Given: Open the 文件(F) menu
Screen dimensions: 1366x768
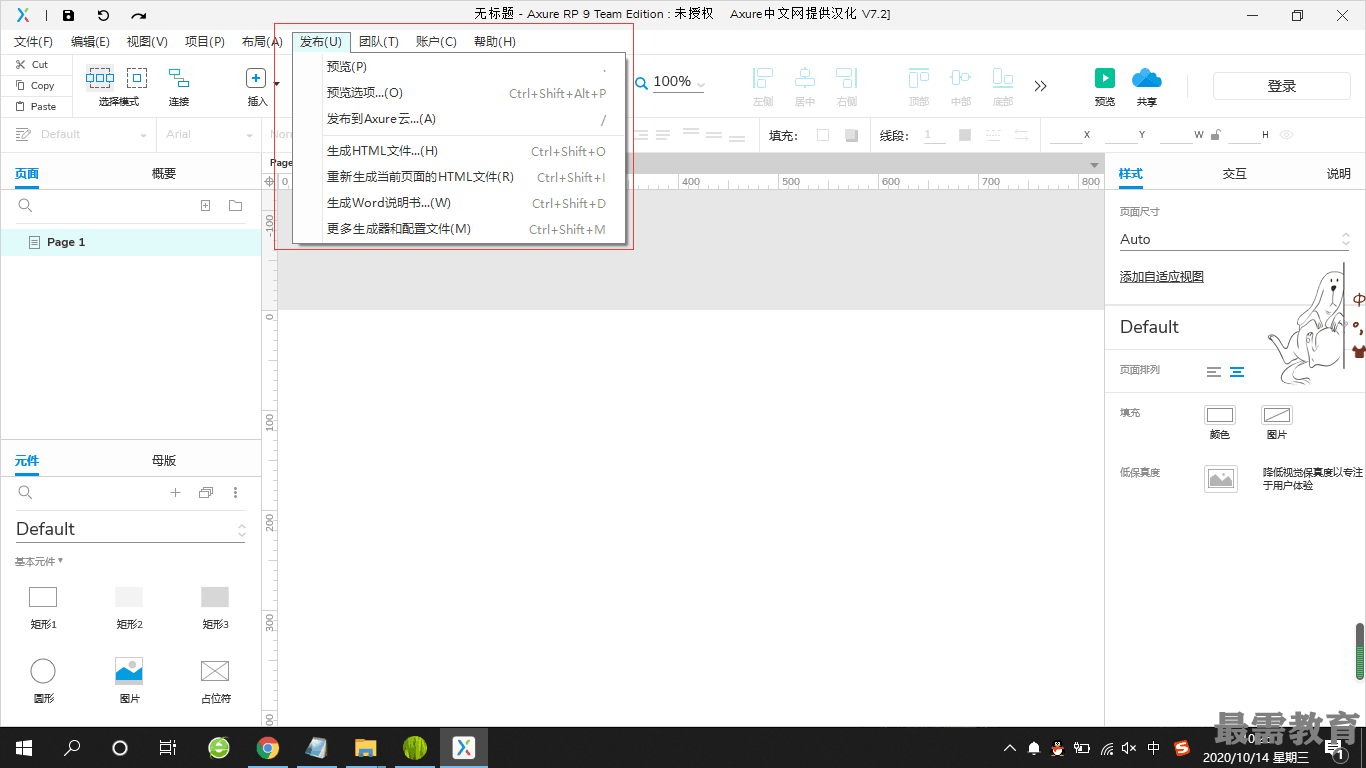Looking at the screenshot, I should [x=34, y=42].
